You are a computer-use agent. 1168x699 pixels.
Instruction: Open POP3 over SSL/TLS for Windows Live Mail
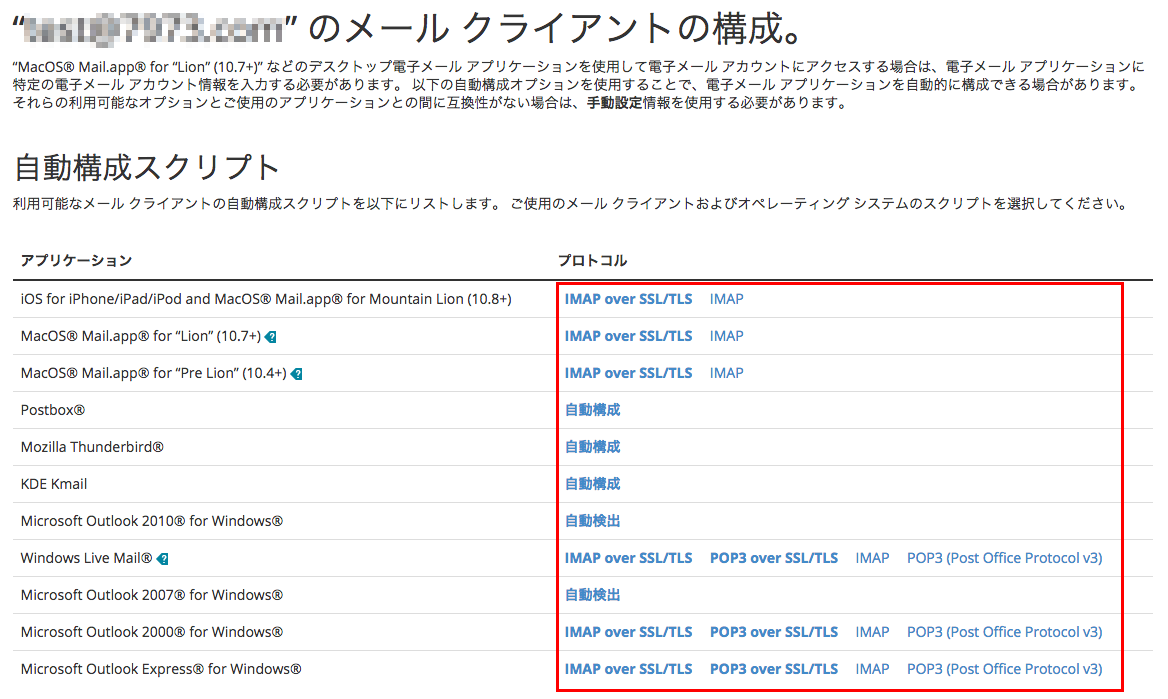pyautogui.click(x=773, y=558)
